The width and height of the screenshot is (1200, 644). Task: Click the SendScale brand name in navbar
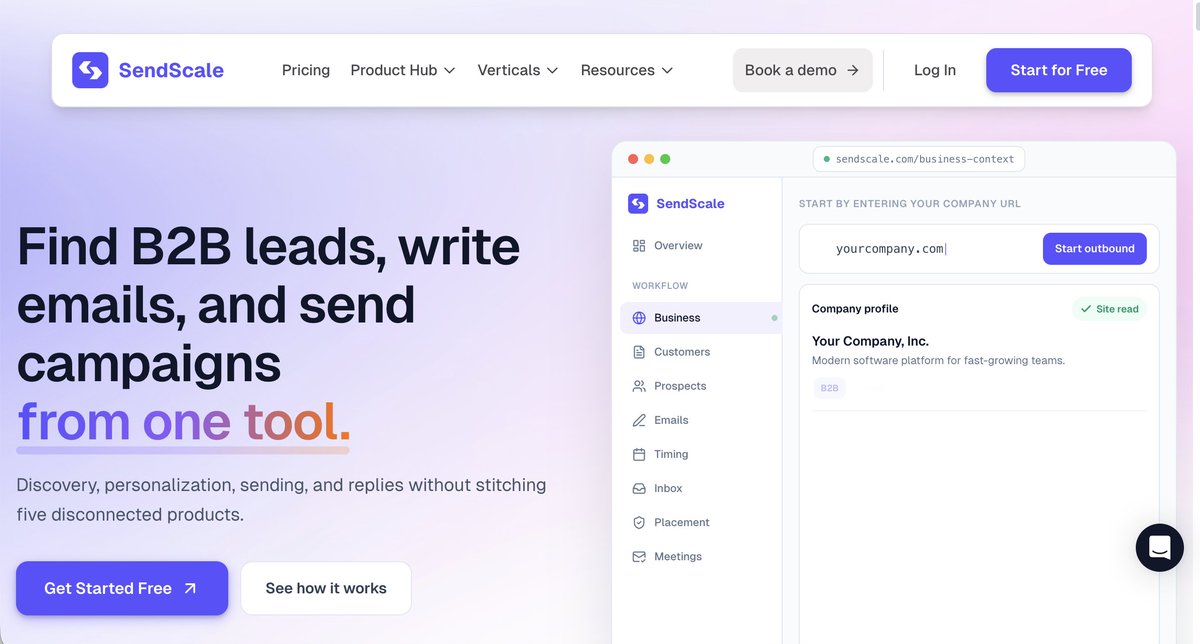[x=171, y=70]
